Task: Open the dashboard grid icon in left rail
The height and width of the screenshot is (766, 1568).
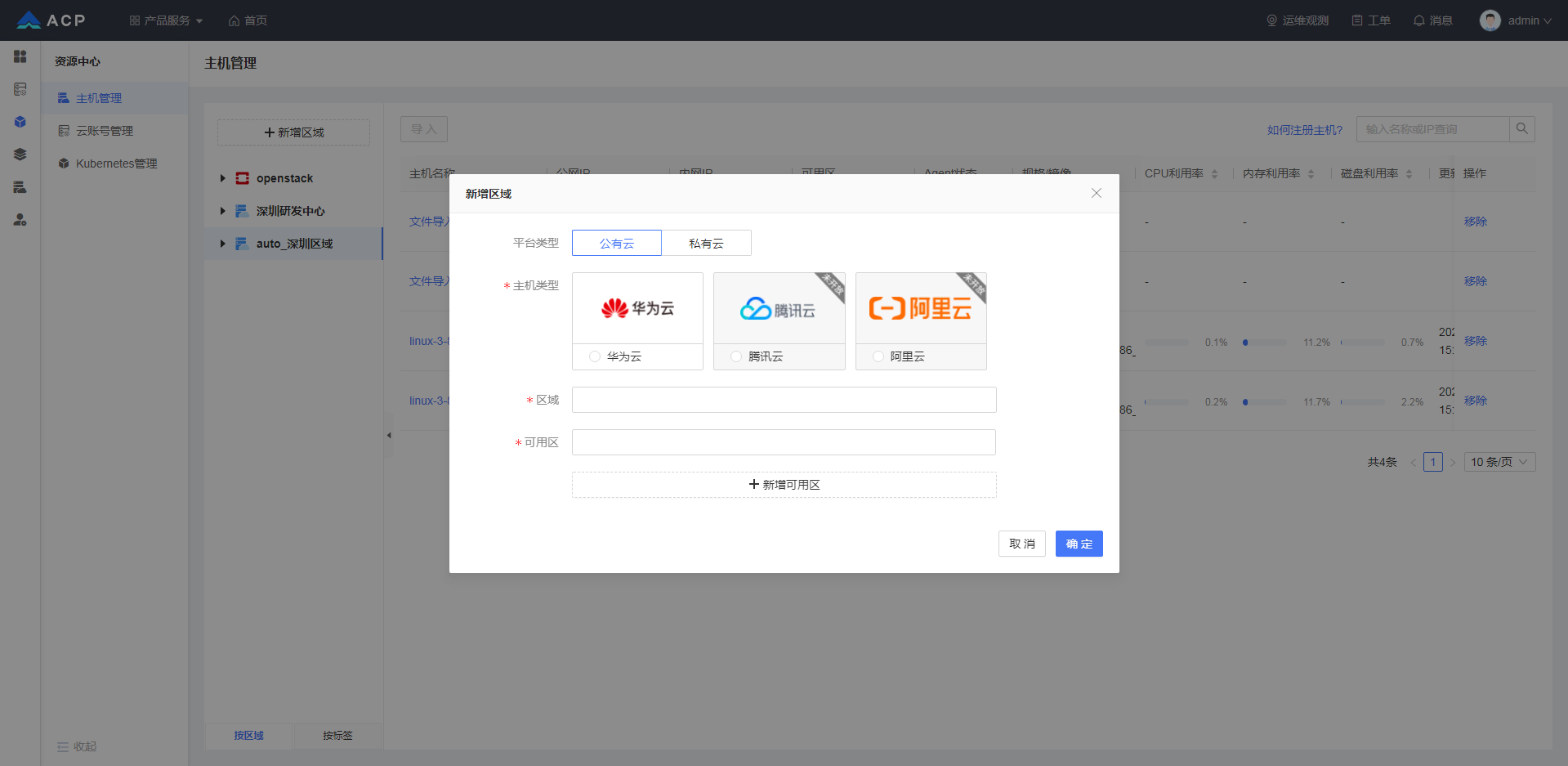Action: (20, 56)
